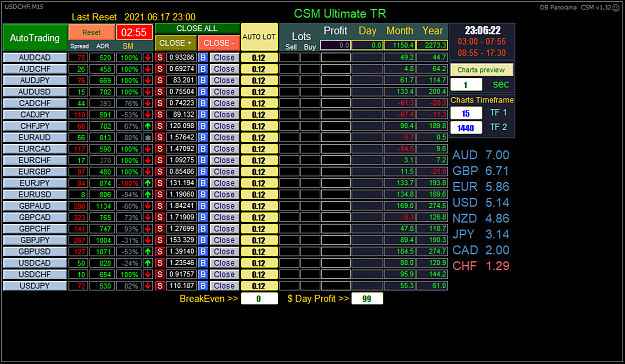Click the neutral star icon in EURAUD row
The height and width of the screenshot is (364, 625).
point(148,138)
